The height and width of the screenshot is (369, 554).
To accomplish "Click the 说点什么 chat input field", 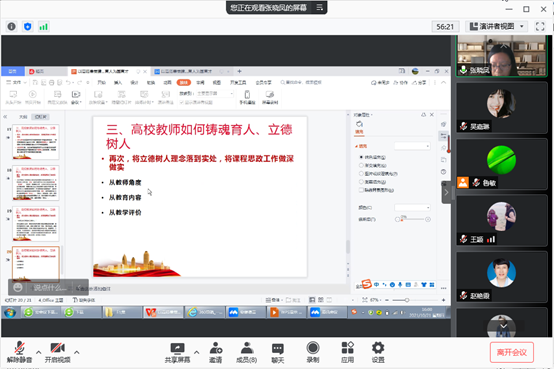I will pos(49,288).
